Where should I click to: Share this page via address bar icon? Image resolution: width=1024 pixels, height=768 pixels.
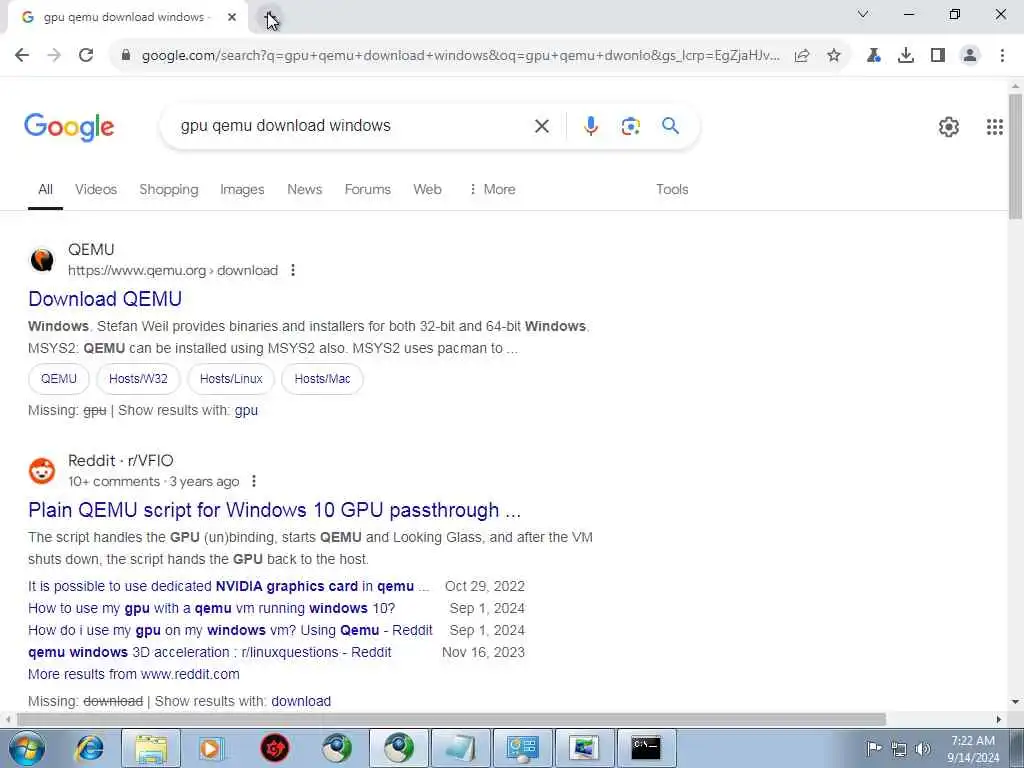click(x=802, y=56)
